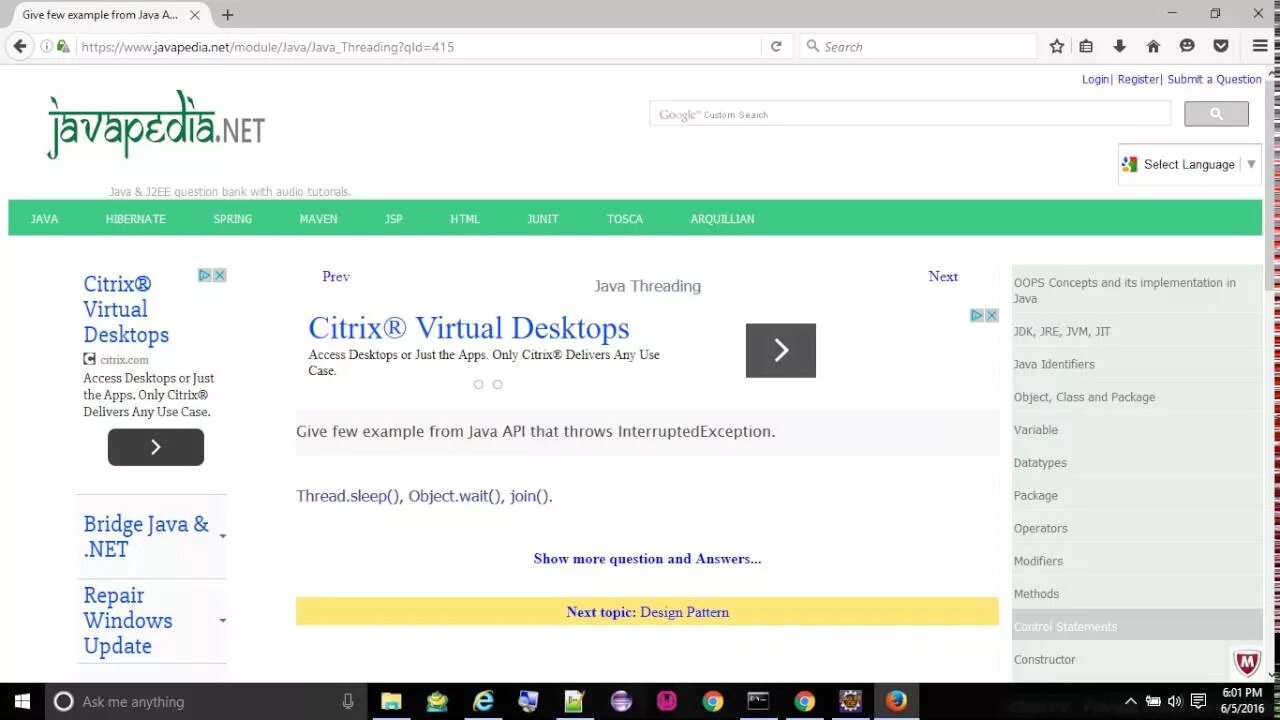The width and height of the screenshot is (1280, 720).
Task: Close the 'Give few example from Java' tab
Action: point(195,15)
